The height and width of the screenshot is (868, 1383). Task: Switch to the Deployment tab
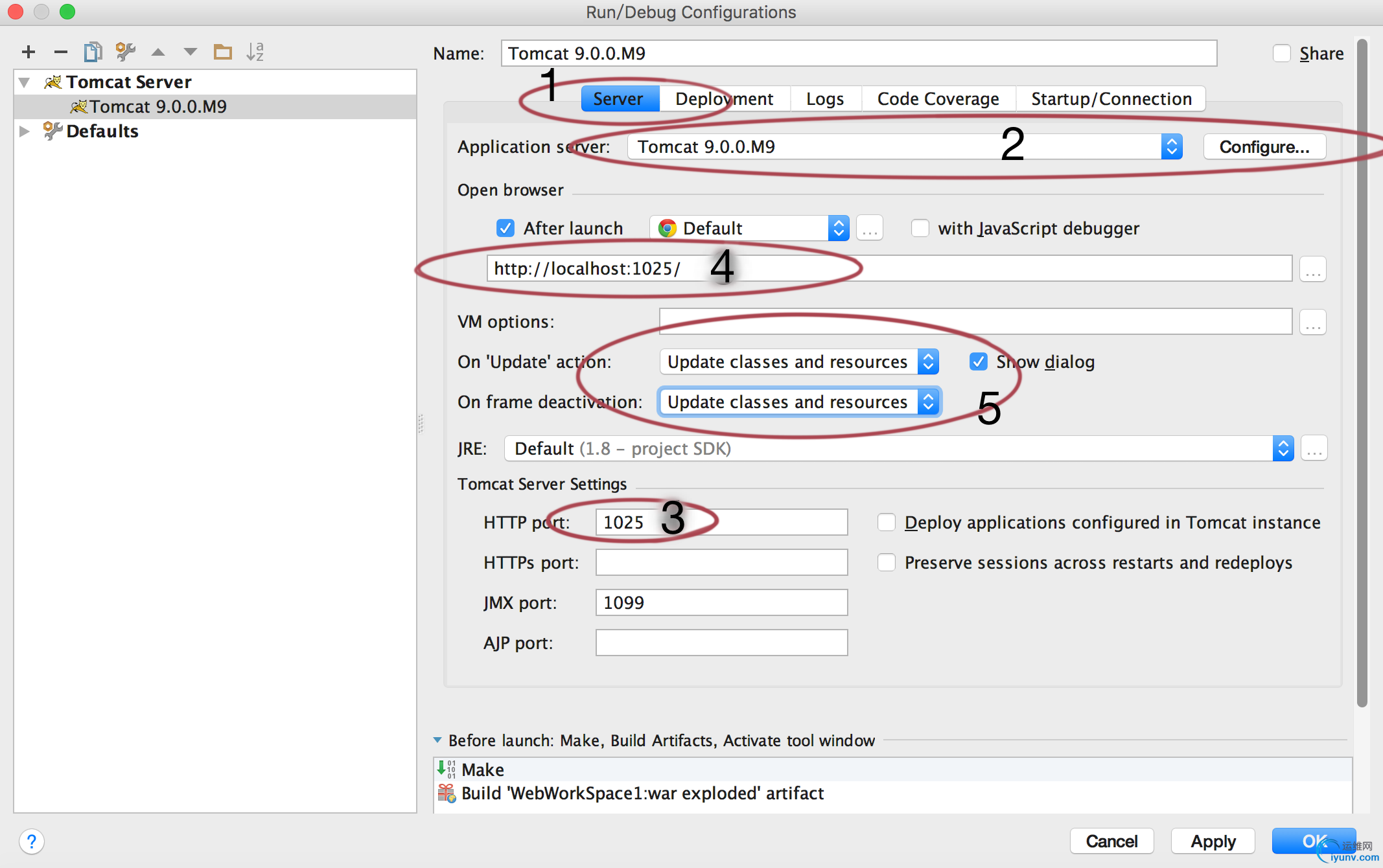[x=724, y=98]
